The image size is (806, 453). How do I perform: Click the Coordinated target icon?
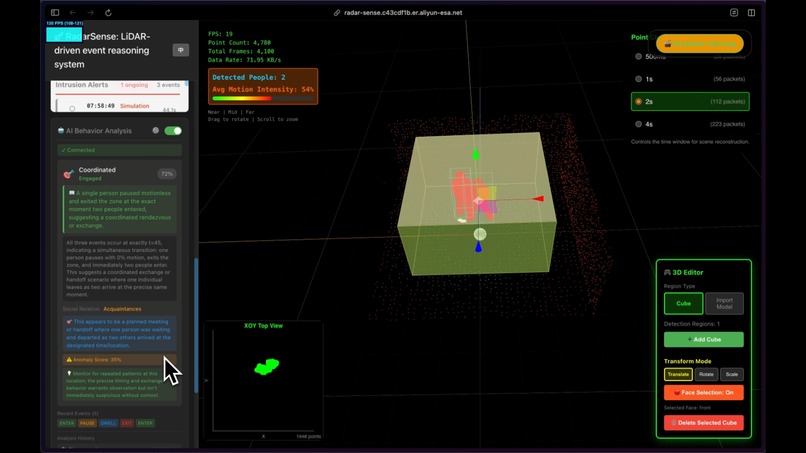tap(68, 174)
